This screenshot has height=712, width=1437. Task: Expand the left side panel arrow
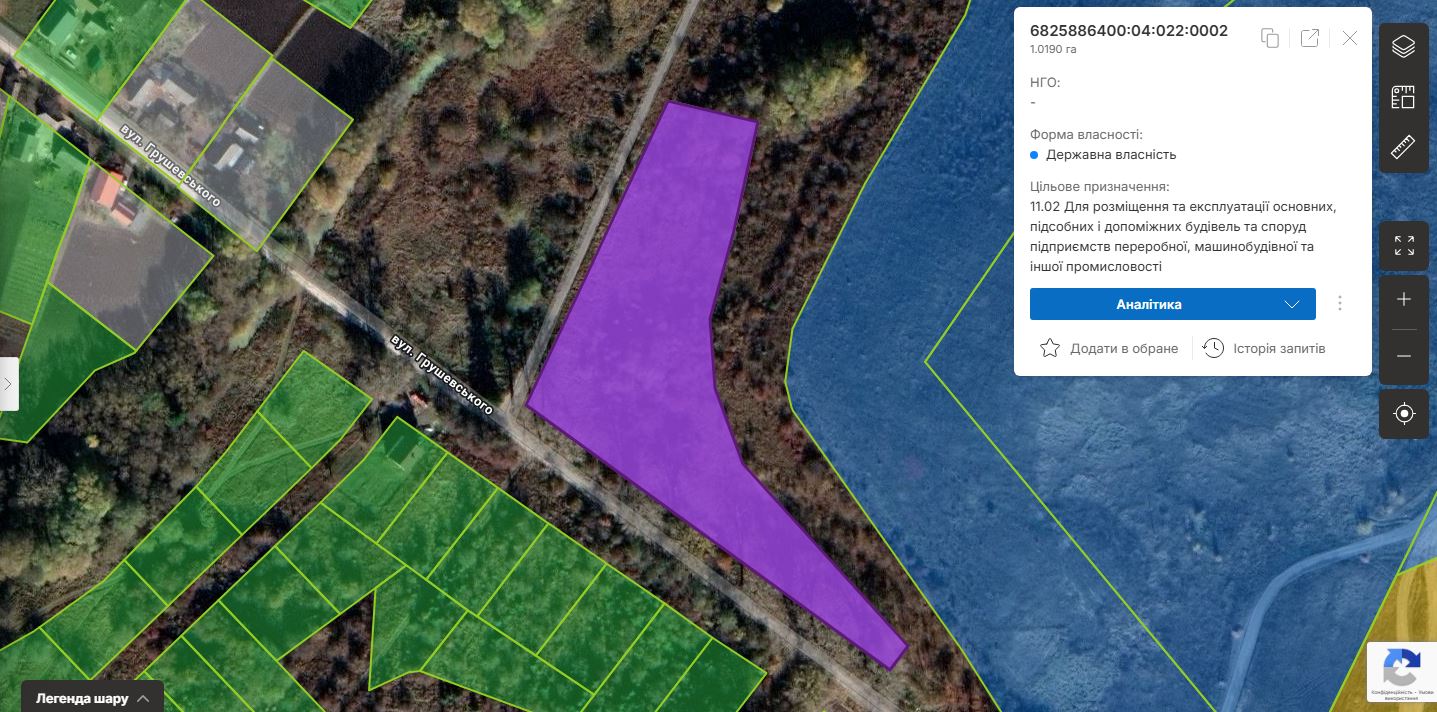[x=8, y=384]
